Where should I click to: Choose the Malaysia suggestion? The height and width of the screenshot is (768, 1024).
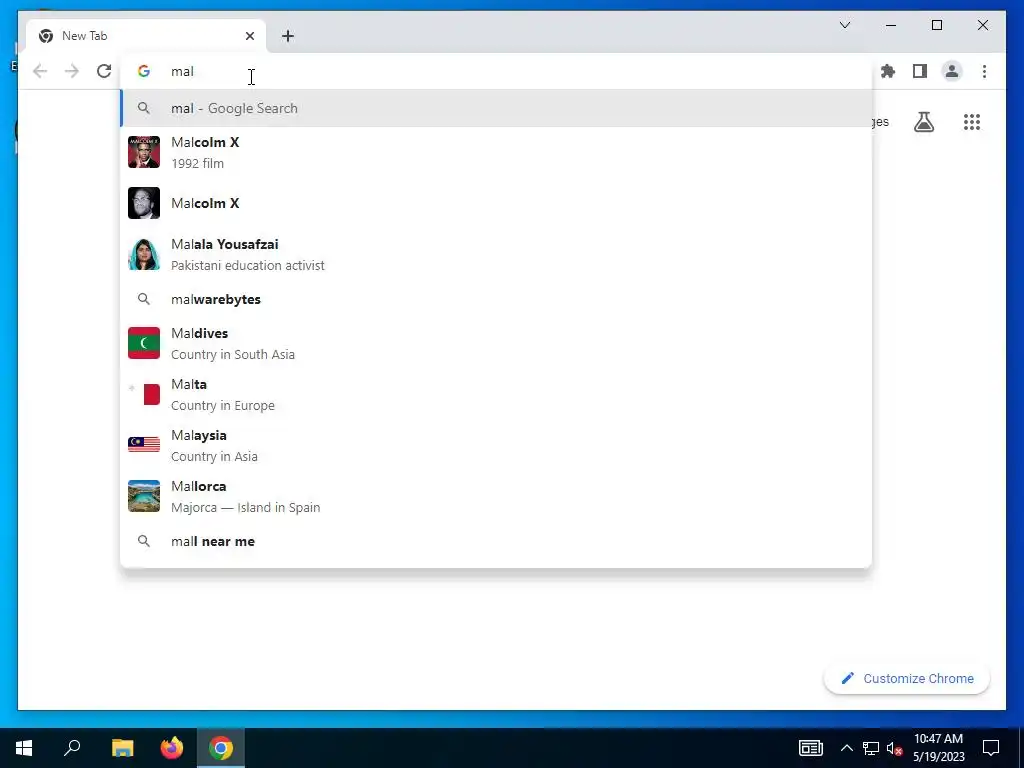[496, 445]
